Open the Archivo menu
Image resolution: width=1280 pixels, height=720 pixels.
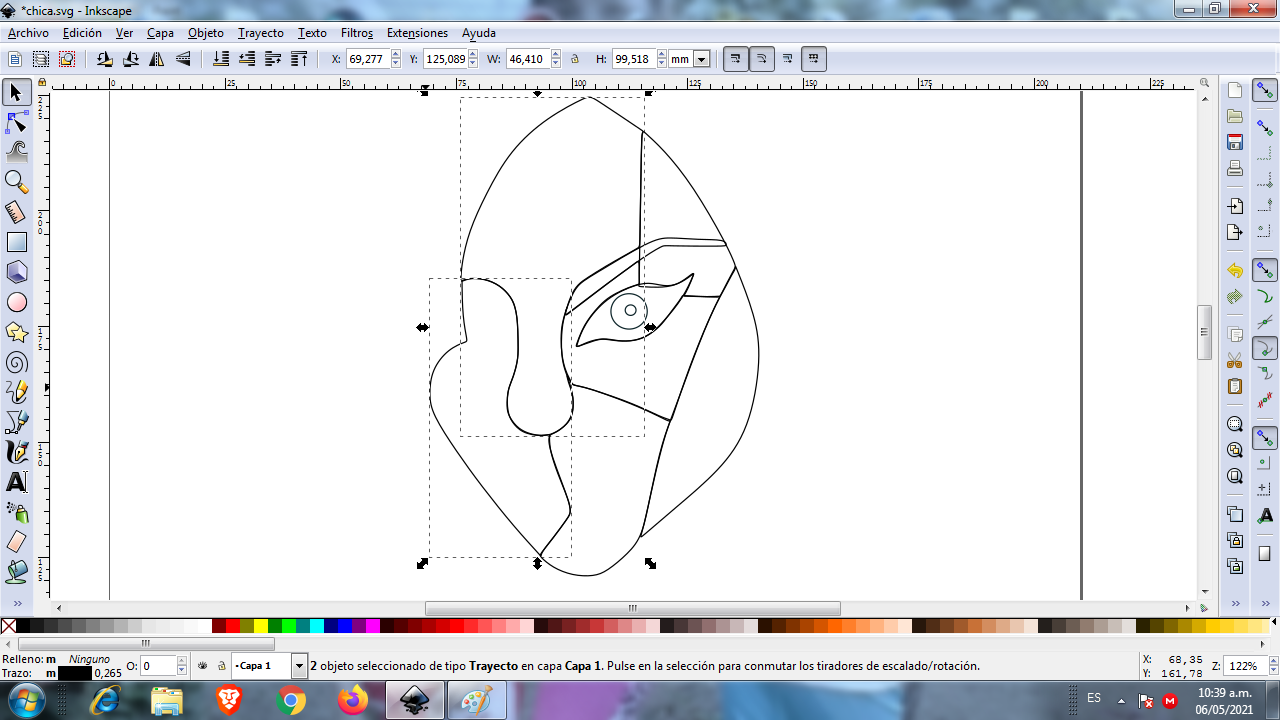click(28, 33)
